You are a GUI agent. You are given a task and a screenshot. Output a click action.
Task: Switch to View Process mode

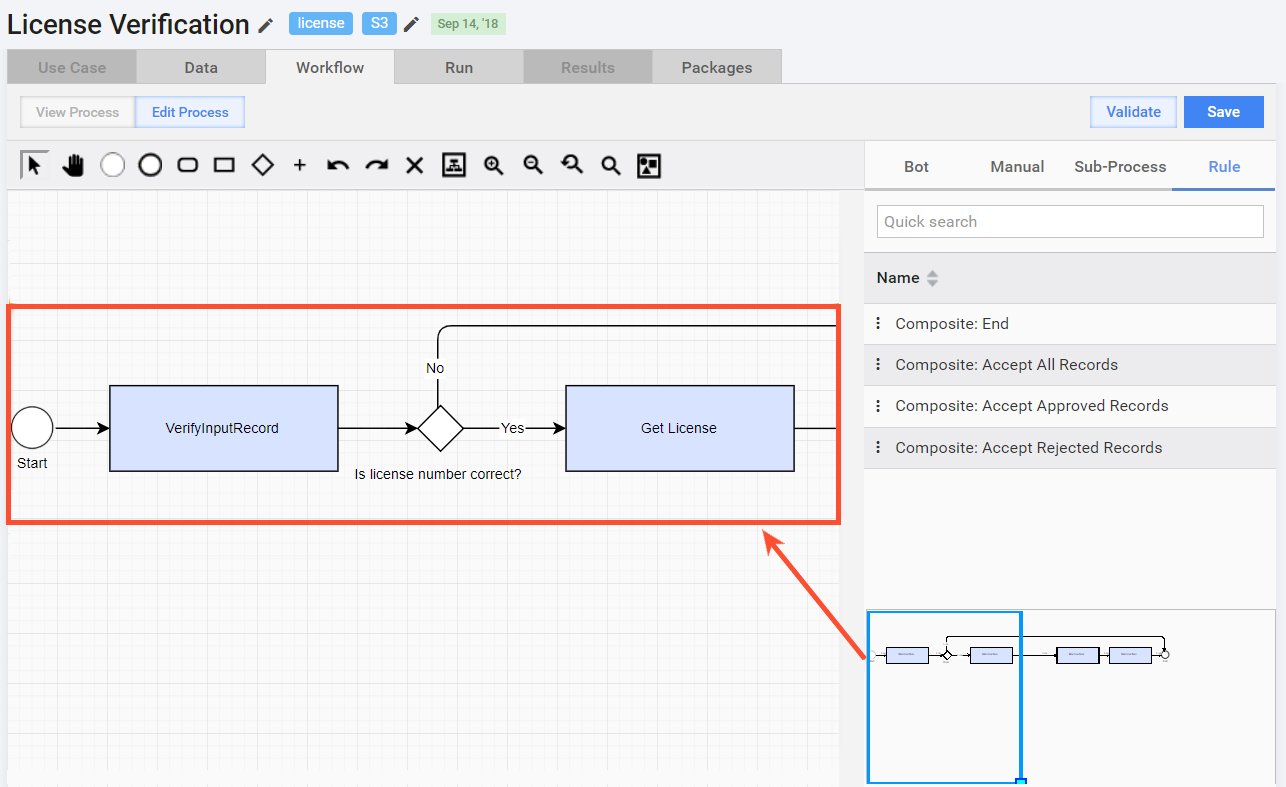(77, 112)
